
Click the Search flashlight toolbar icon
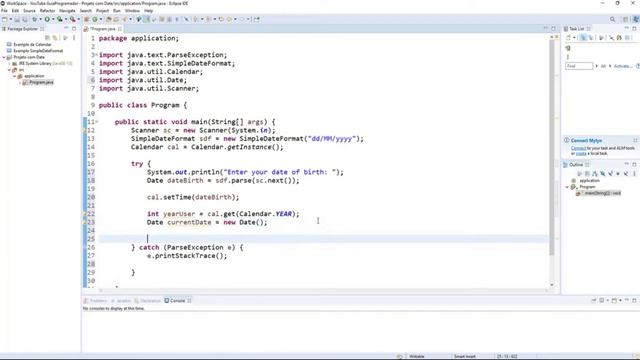point(124,19)
